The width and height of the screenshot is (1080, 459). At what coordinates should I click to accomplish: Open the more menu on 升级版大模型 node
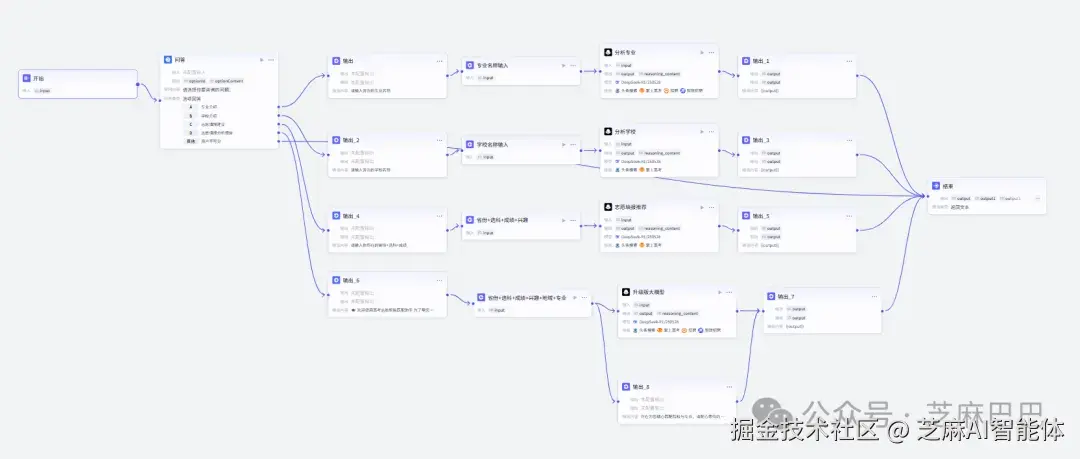tap(729, 292)
